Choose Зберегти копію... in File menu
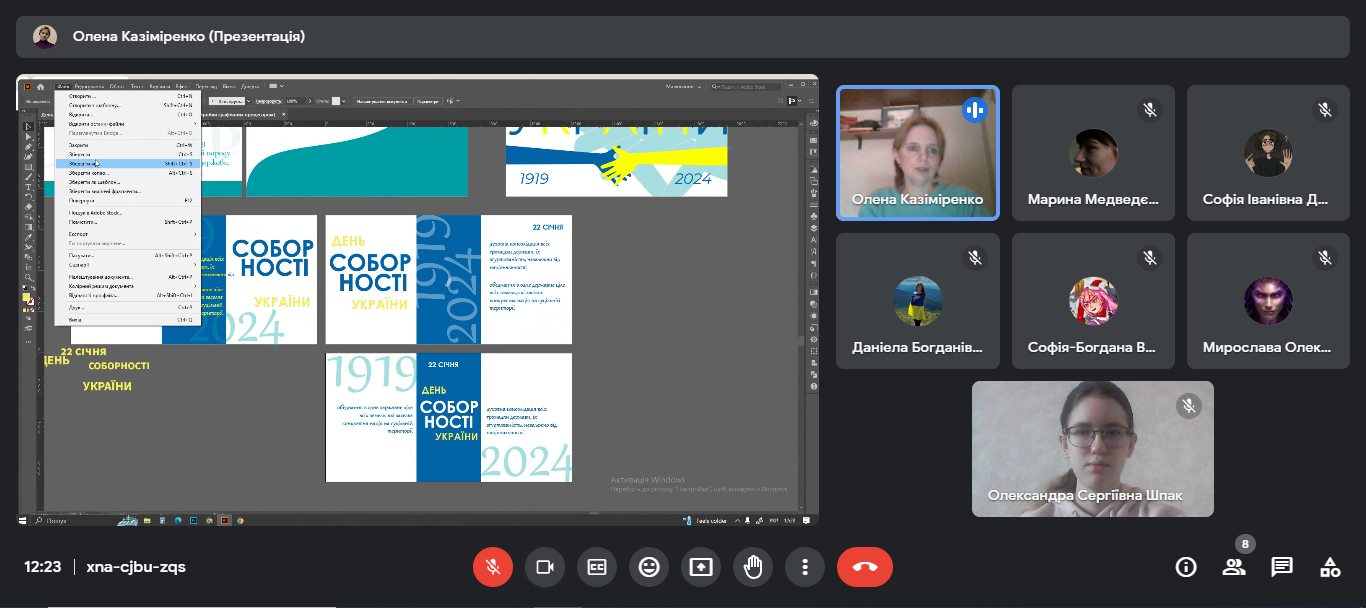The height and width of the screenshot is (608, 1366). (128, 173)
